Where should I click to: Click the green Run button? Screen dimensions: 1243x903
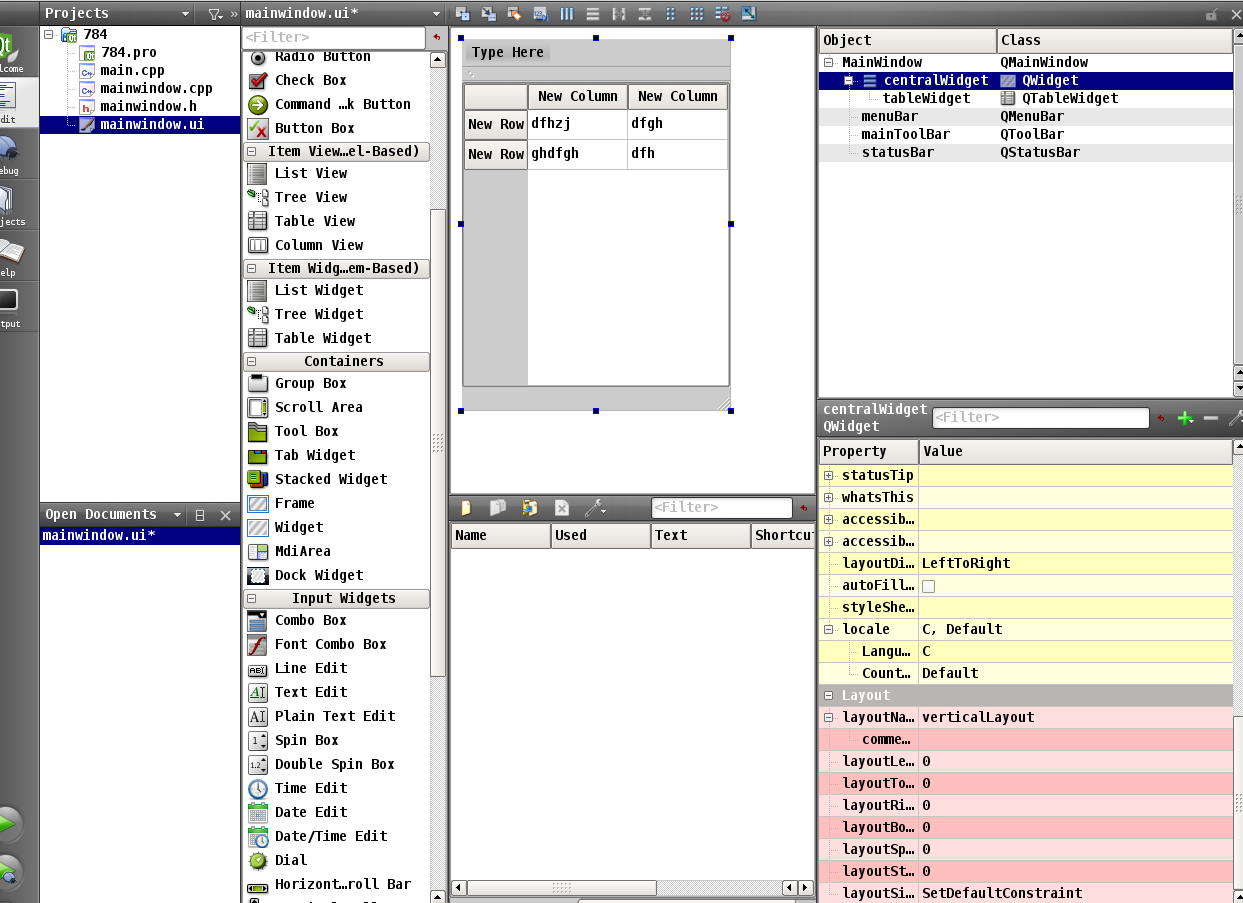coord(9,824)
